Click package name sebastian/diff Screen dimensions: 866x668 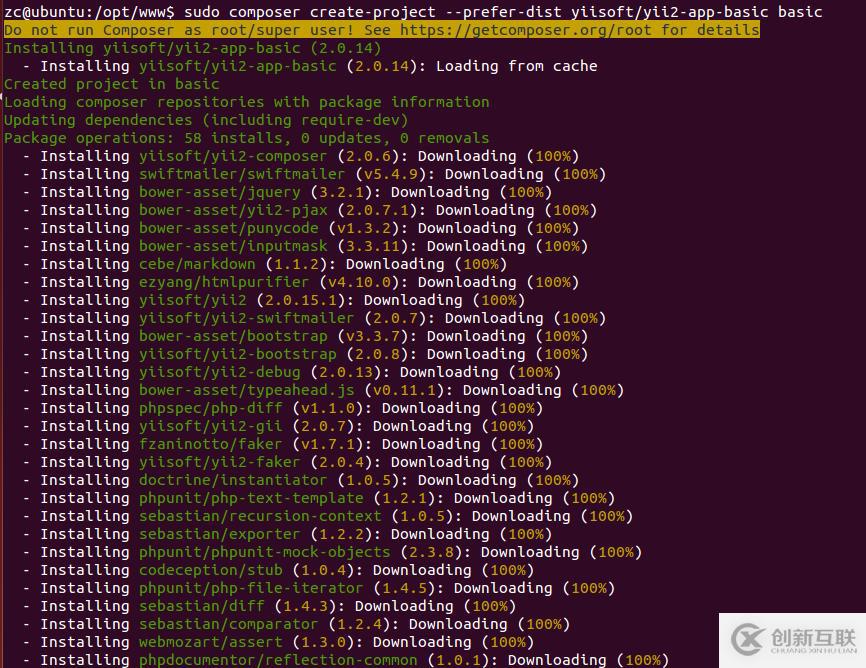point(202,606)
